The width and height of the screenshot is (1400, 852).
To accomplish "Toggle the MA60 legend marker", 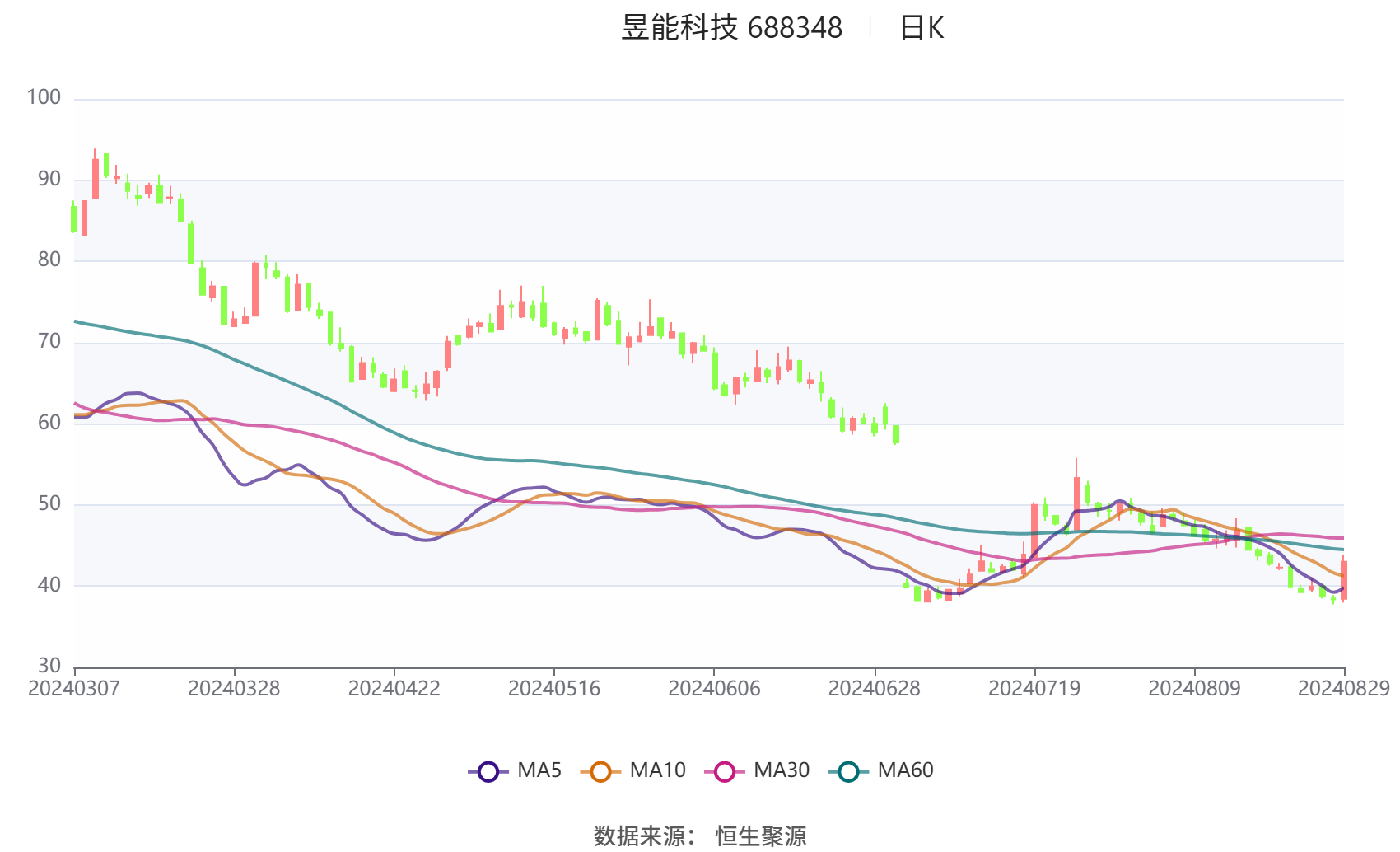I will pos(848,771).
